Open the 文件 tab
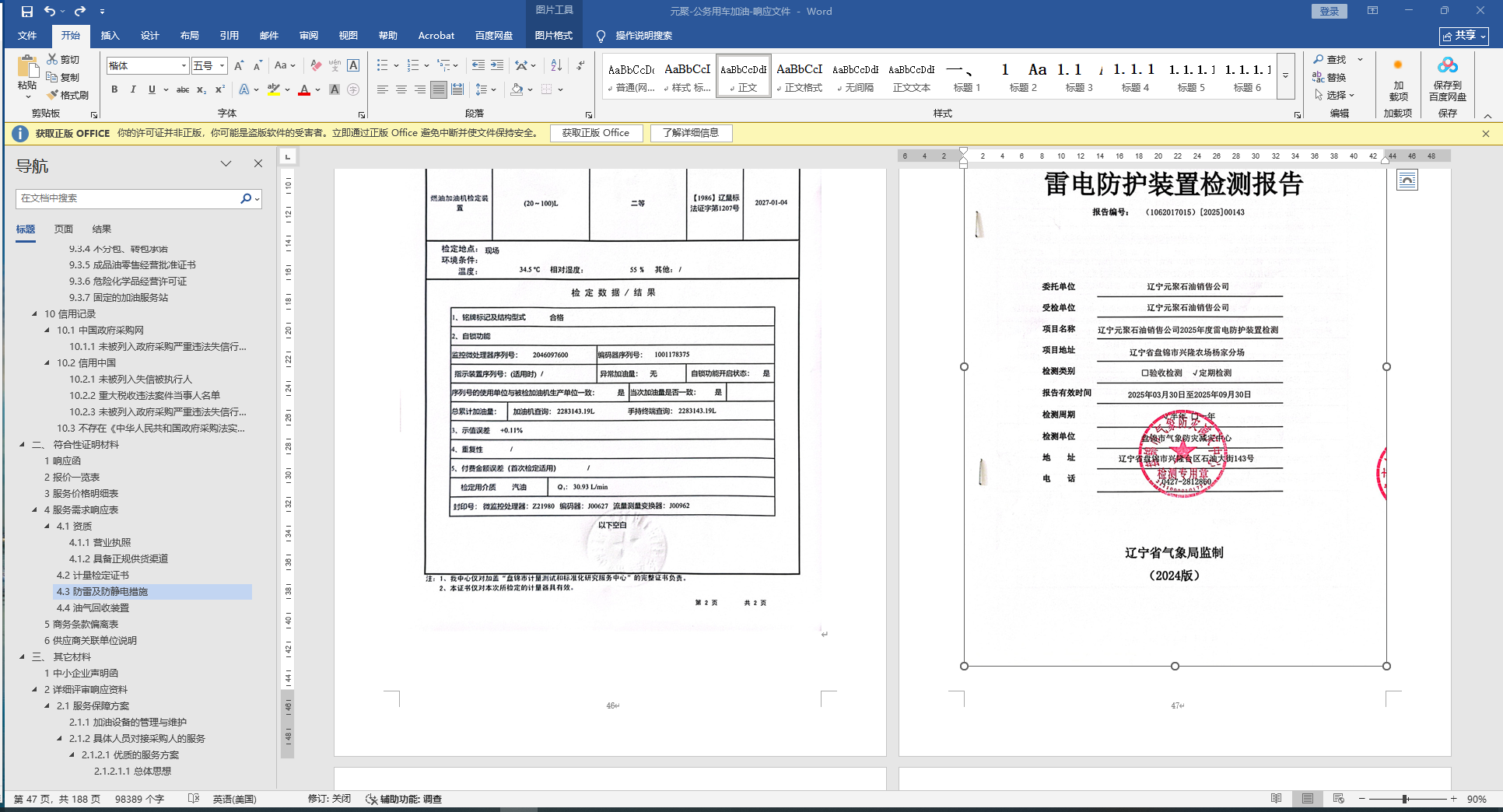 (27, 36)
